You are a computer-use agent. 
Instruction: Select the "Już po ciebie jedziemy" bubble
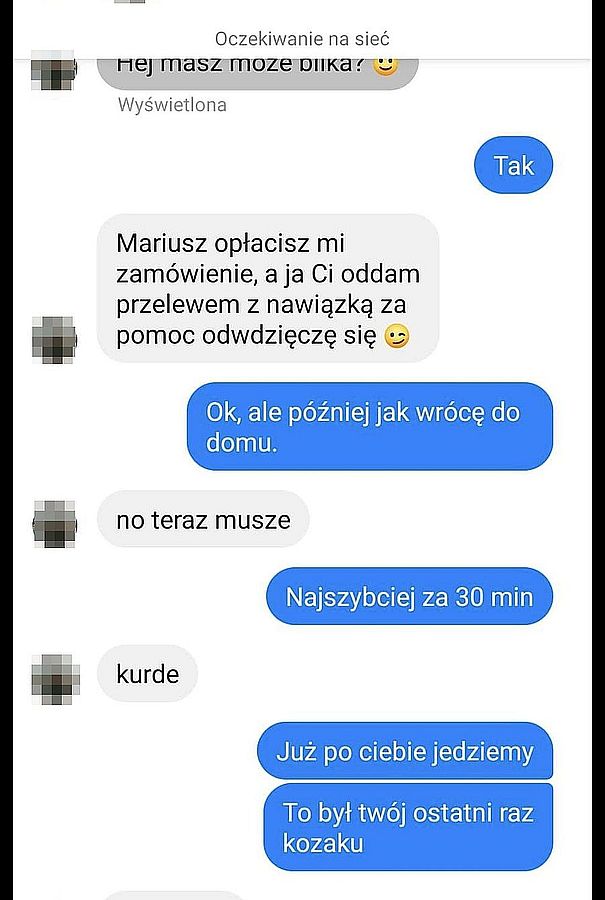pyautogui.click(x=405, y=751)
